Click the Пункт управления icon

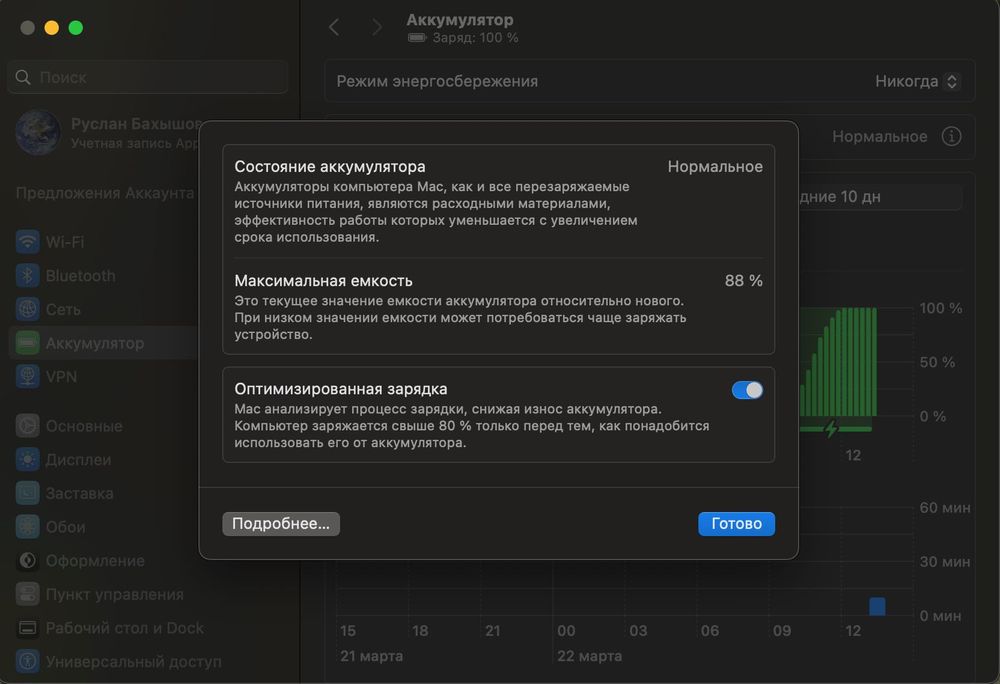pos(27,594)
